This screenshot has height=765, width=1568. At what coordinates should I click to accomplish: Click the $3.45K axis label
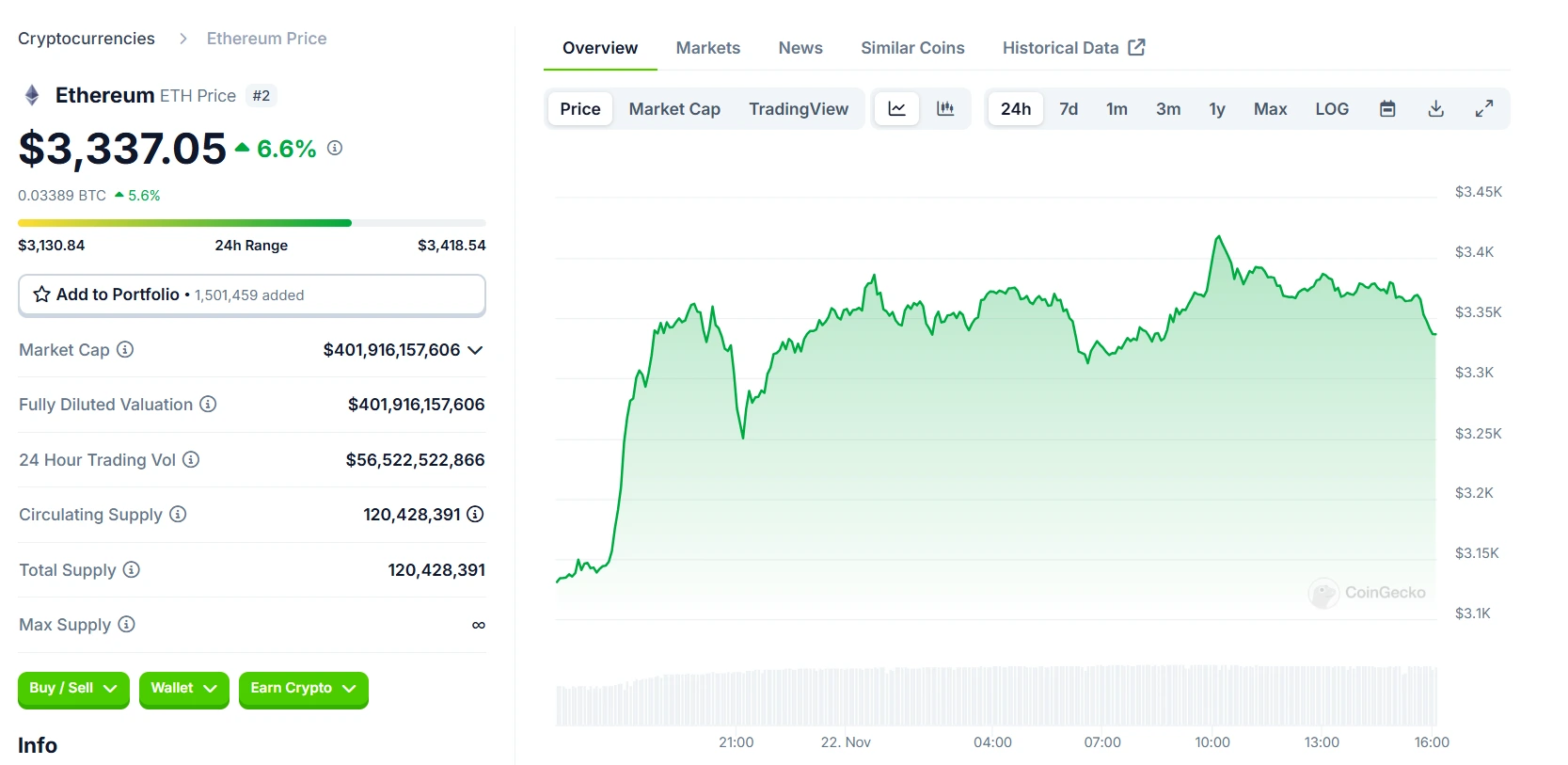click(x=1479, y=192)
